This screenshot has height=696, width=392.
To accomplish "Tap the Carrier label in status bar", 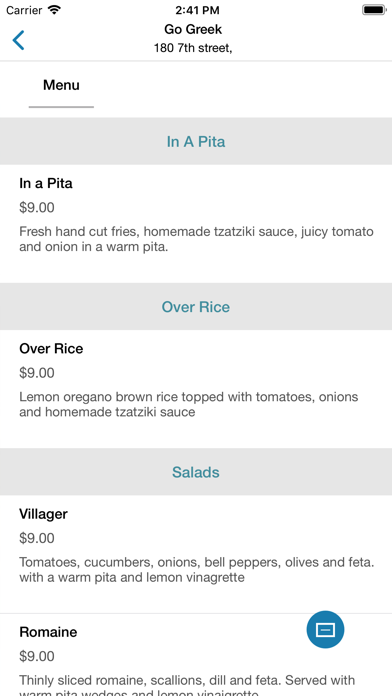I will coord(24,10).
